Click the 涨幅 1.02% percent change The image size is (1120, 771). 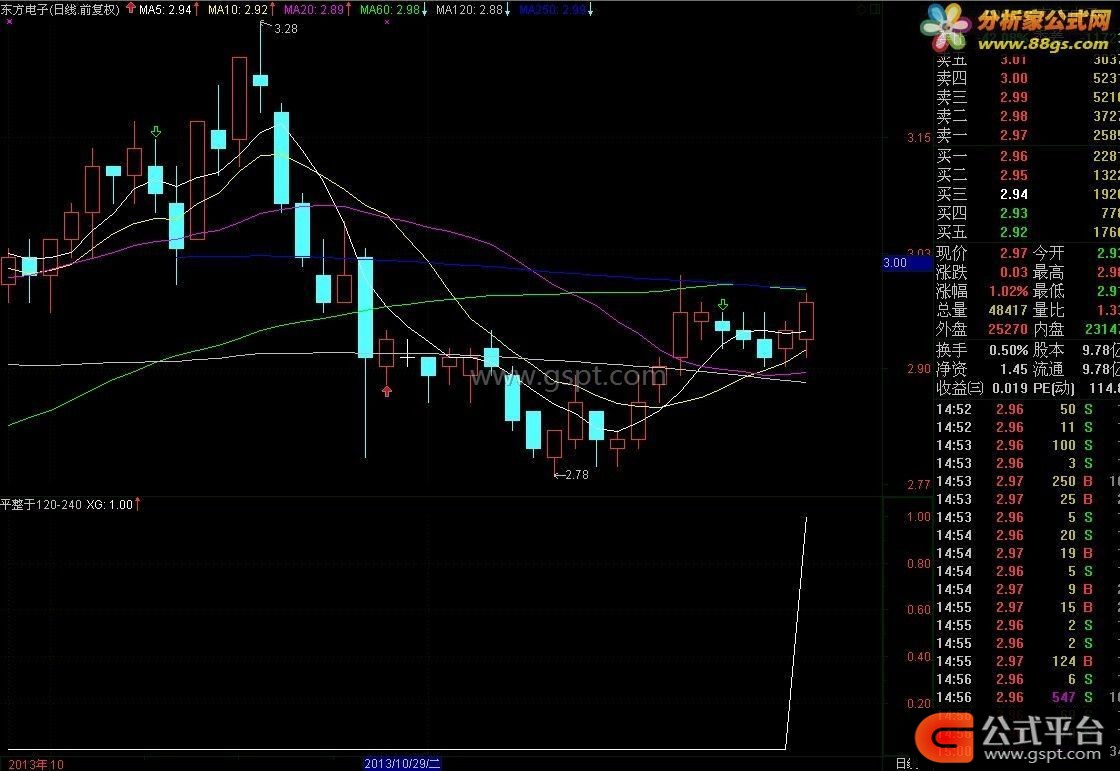tap(1009, 292)
